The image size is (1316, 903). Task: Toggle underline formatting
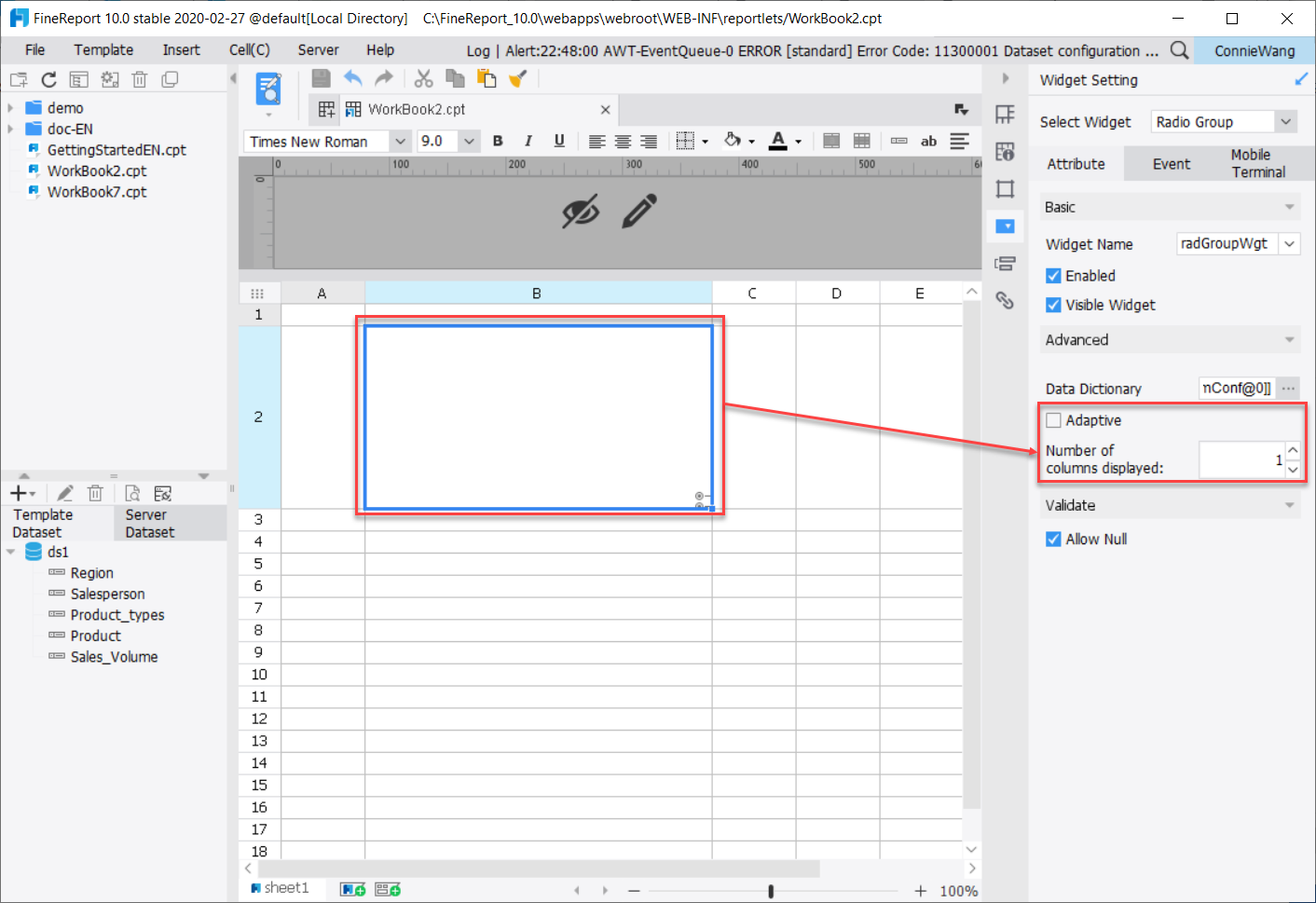click(x=559, y=141)
